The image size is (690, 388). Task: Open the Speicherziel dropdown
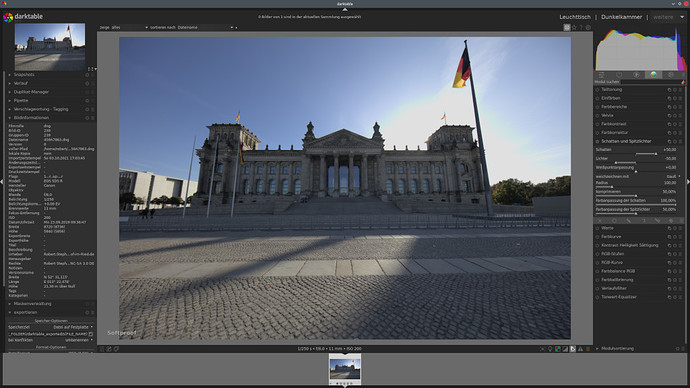pos(51,327)
